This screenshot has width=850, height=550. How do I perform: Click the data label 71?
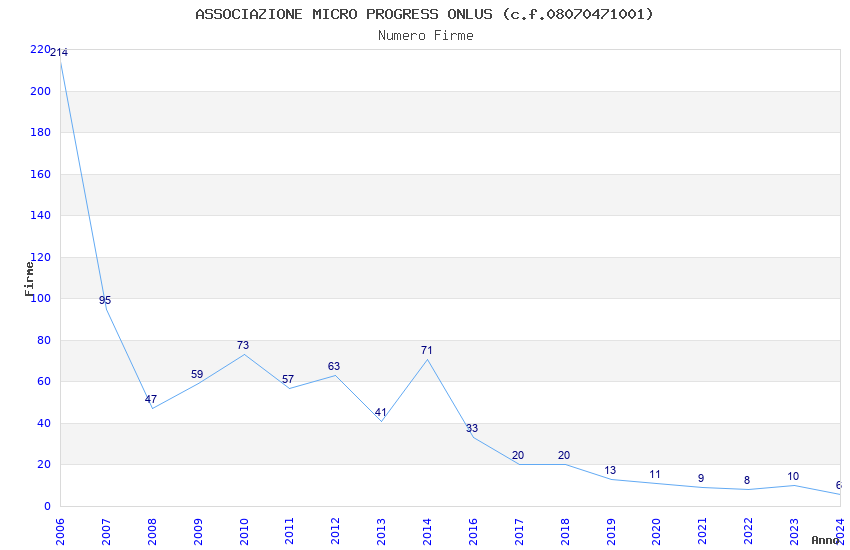point(427,351)
